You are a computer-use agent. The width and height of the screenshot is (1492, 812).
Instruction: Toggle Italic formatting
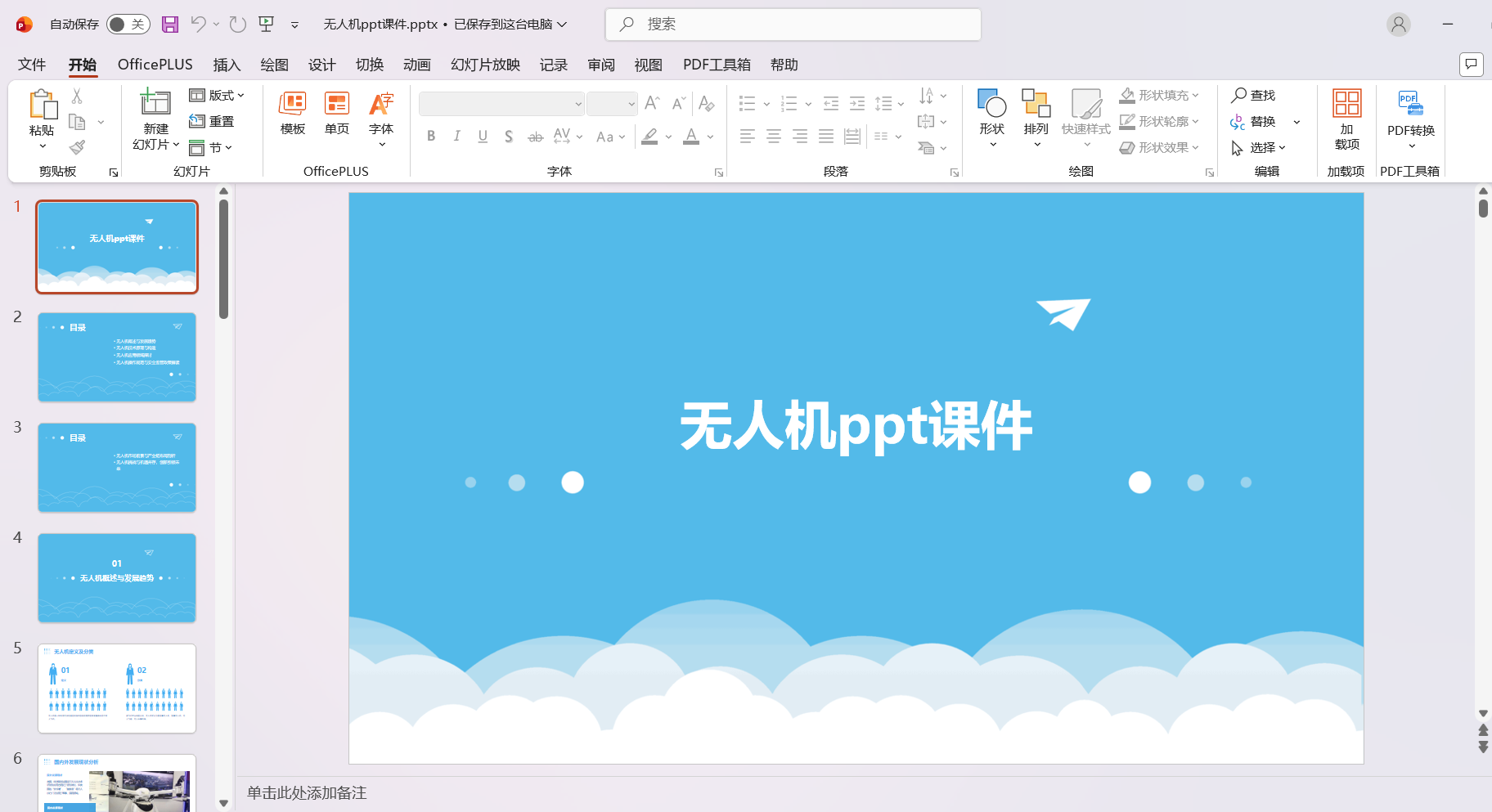coord(457,137)
